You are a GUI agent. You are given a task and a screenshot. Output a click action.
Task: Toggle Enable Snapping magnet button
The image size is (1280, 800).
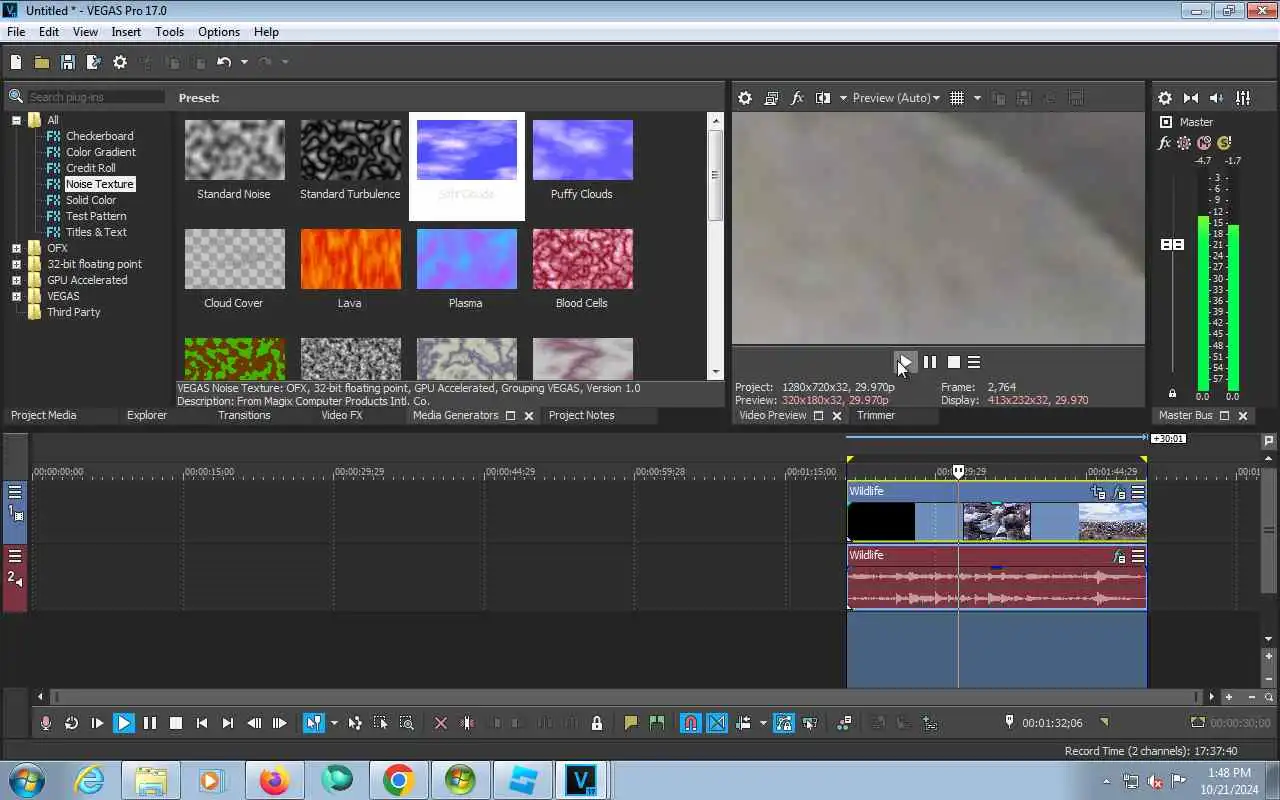[691, 723]
